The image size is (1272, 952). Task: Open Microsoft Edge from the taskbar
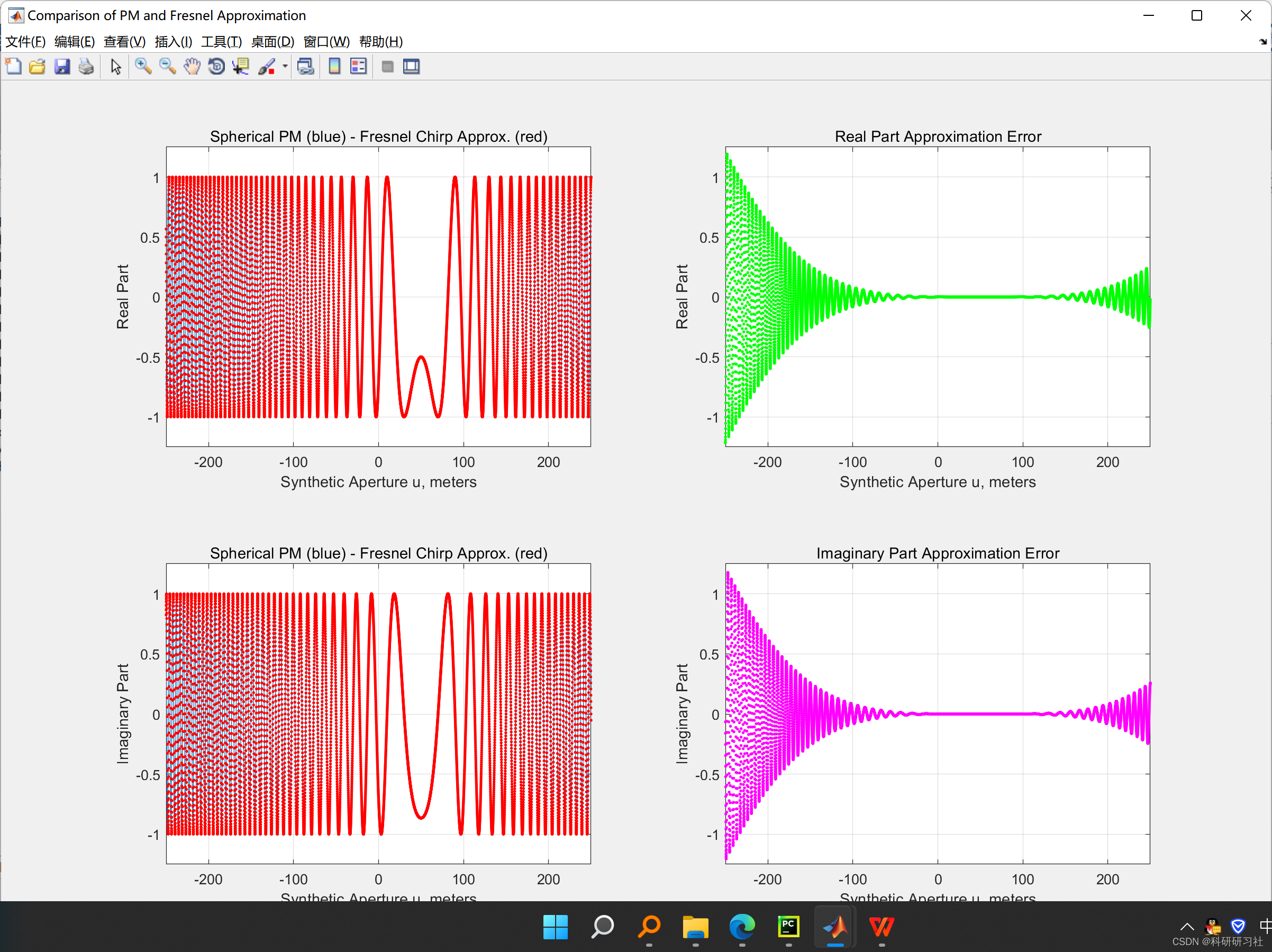[x=742, y=926]
